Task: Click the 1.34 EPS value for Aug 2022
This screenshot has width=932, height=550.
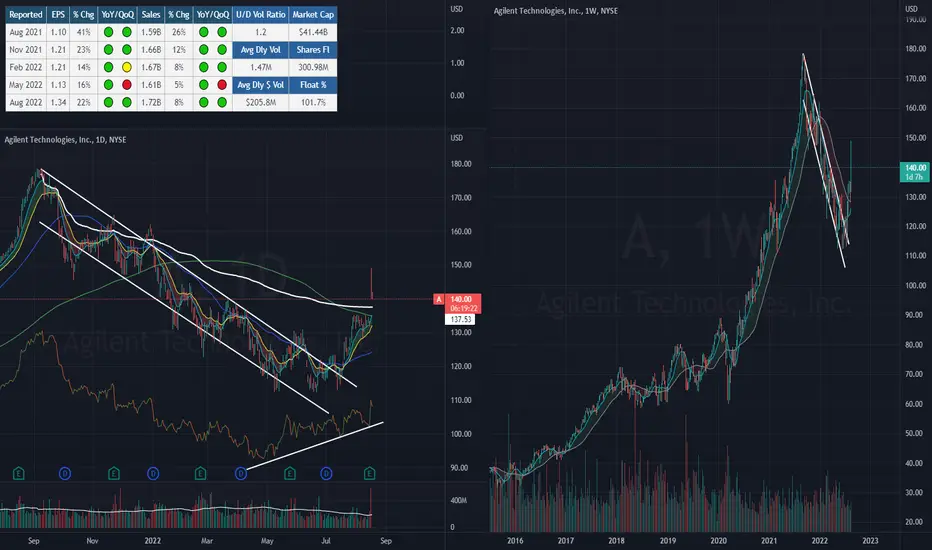Action: (58, 102)
